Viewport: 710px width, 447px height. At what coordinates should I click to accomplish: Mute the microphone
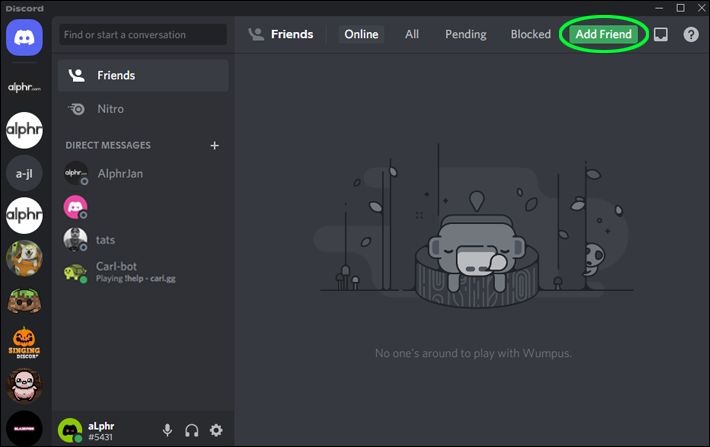click(x=168, y=430)
